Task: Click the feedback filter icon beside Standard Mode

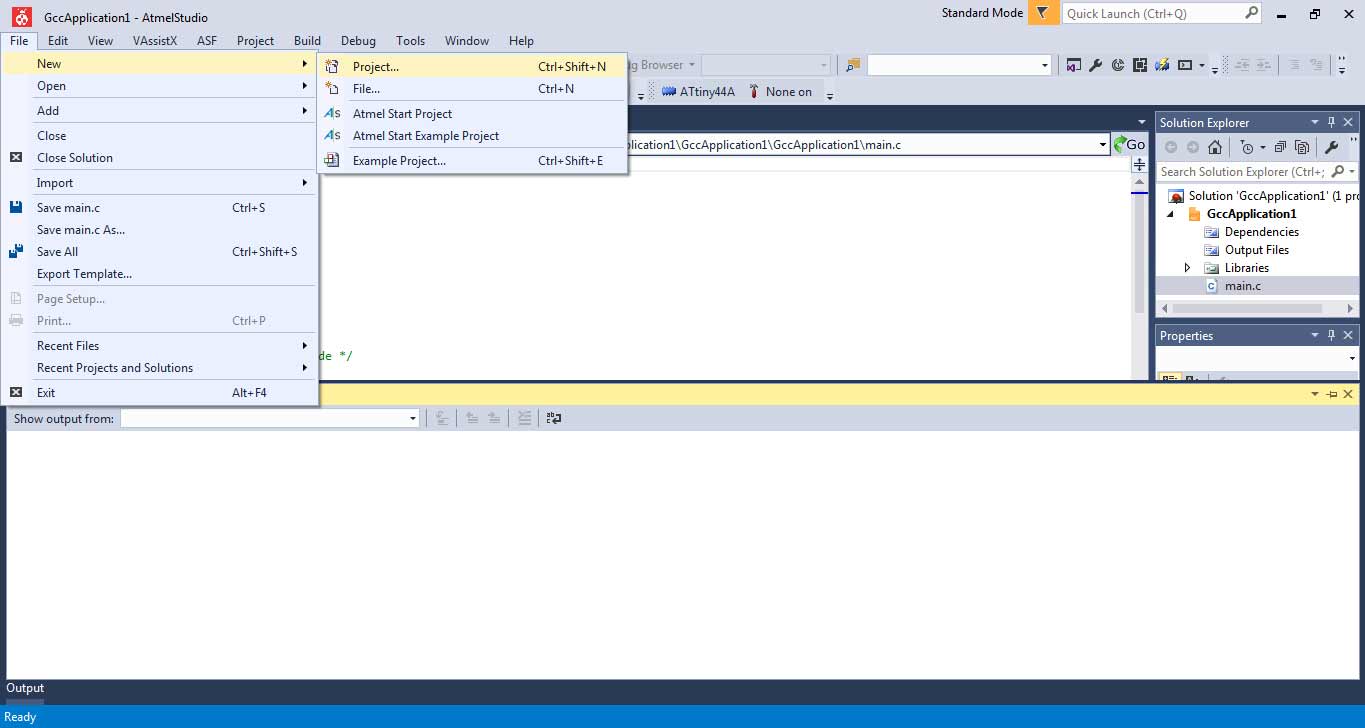Action: pyautogui.click(x=1043, y=13)
